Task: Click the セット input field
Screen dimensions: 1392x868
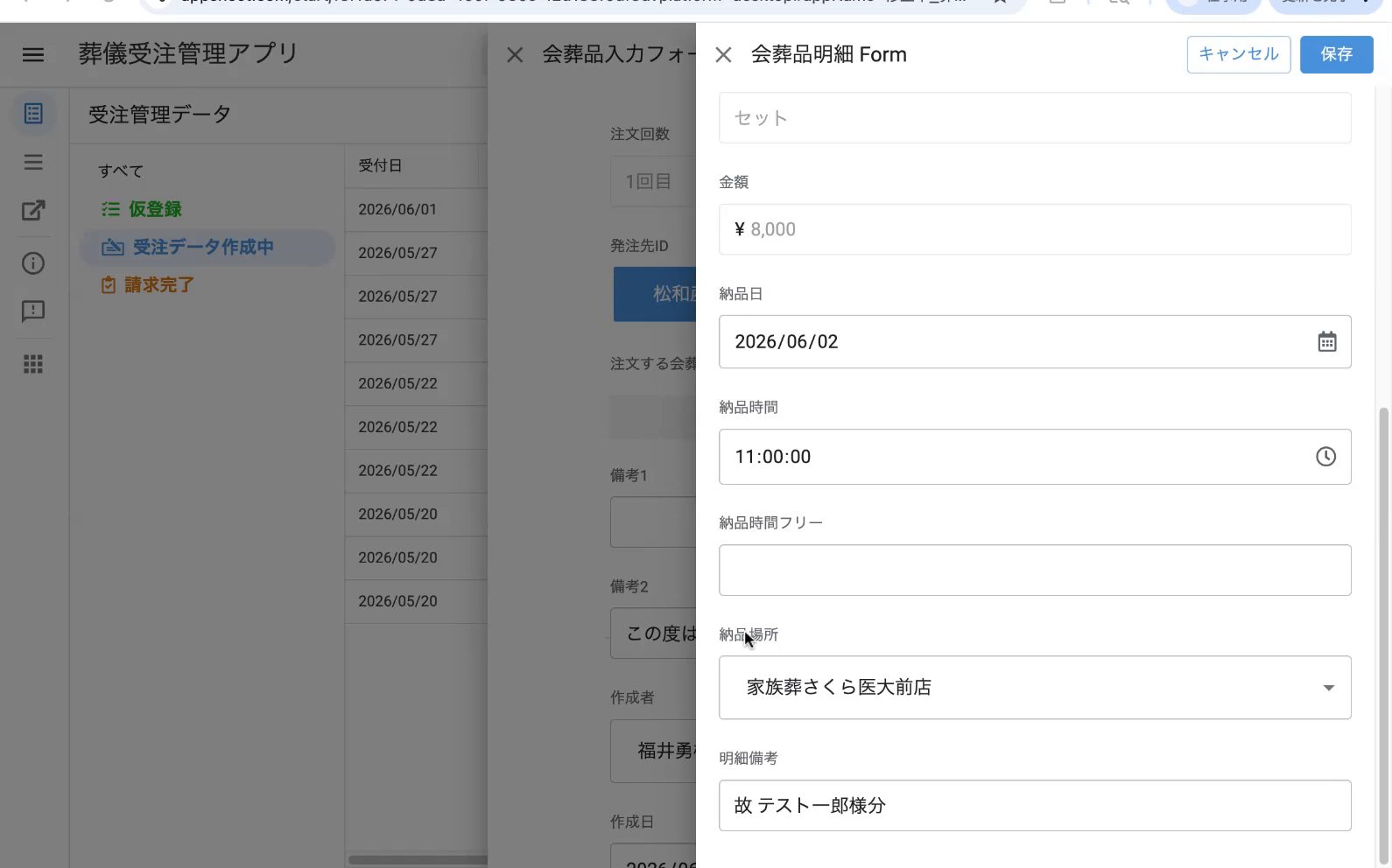Action: [1035, 118]
